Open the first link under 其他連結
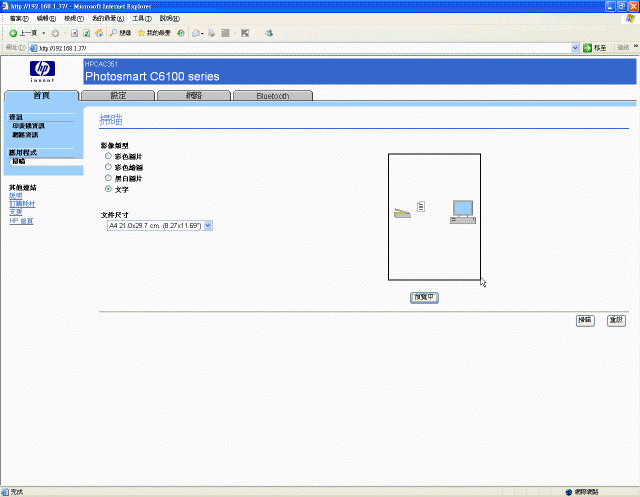Viewport: 640px width, 497px height. click(16, 196)
